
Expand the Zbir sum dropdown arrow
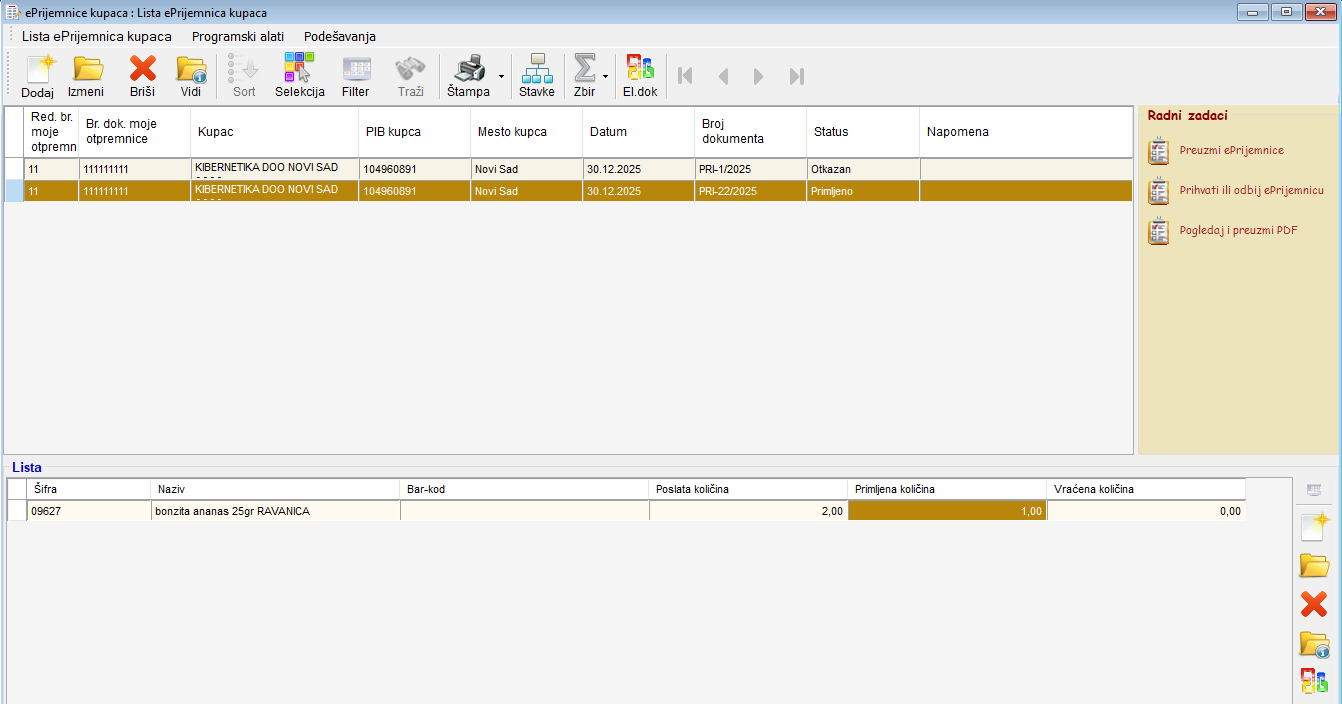(605, 76)
